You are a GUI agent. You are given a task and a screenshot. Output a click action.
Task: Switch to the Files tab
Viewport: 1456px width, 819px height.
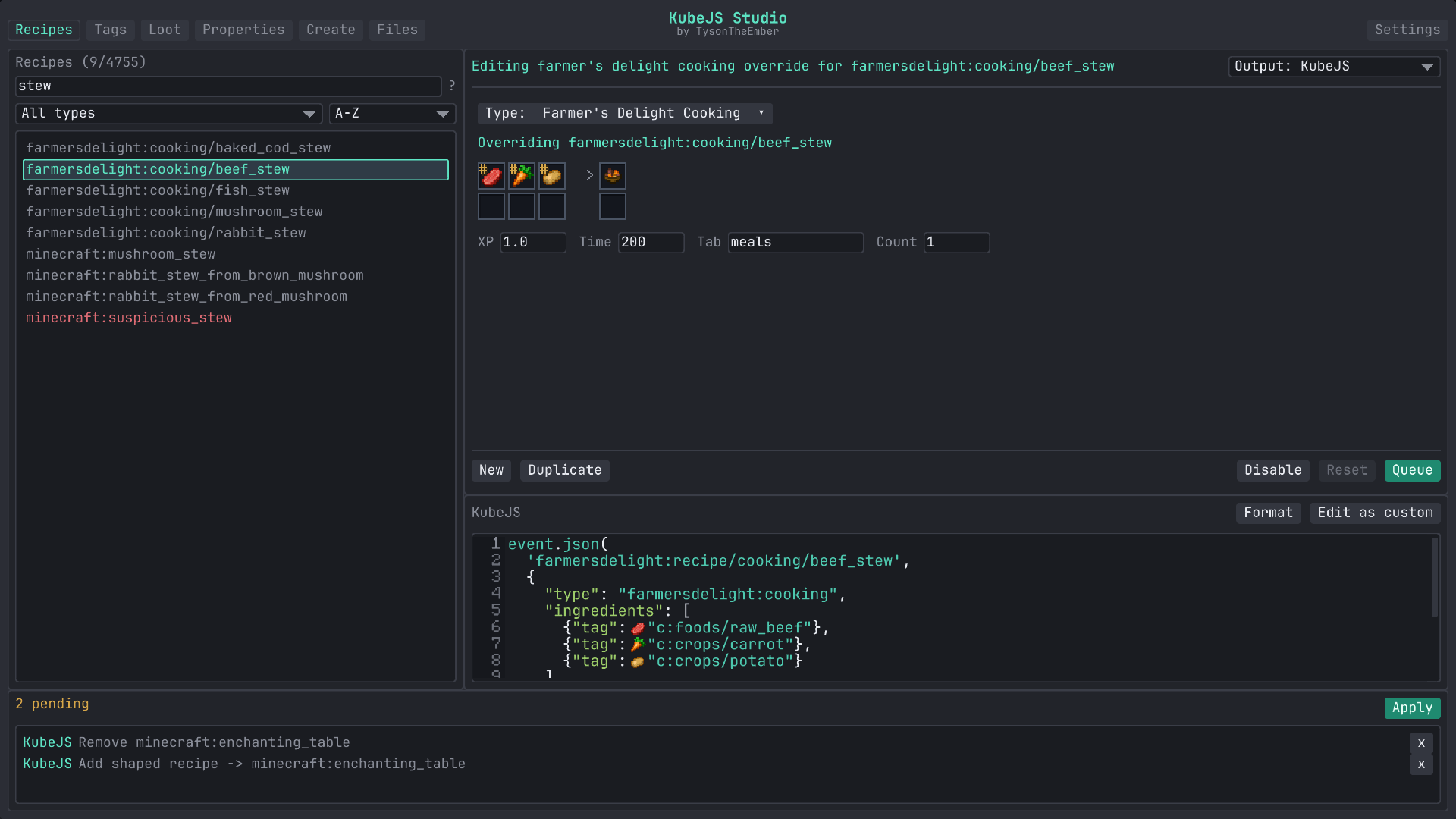click(397, 30)
